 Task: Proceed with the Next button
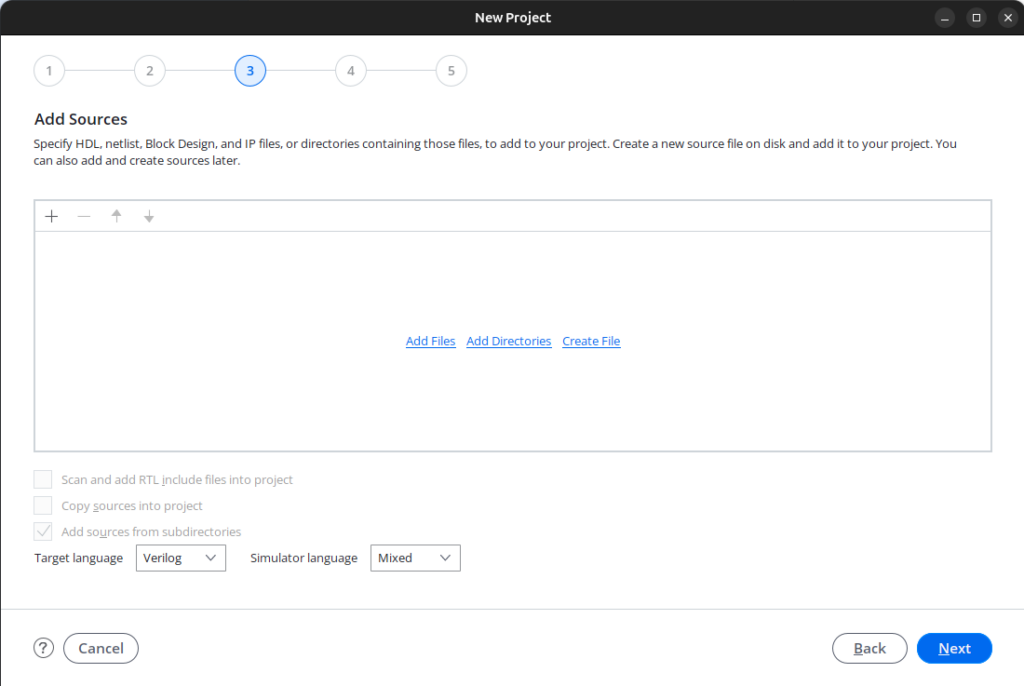[x=954, y=648]
